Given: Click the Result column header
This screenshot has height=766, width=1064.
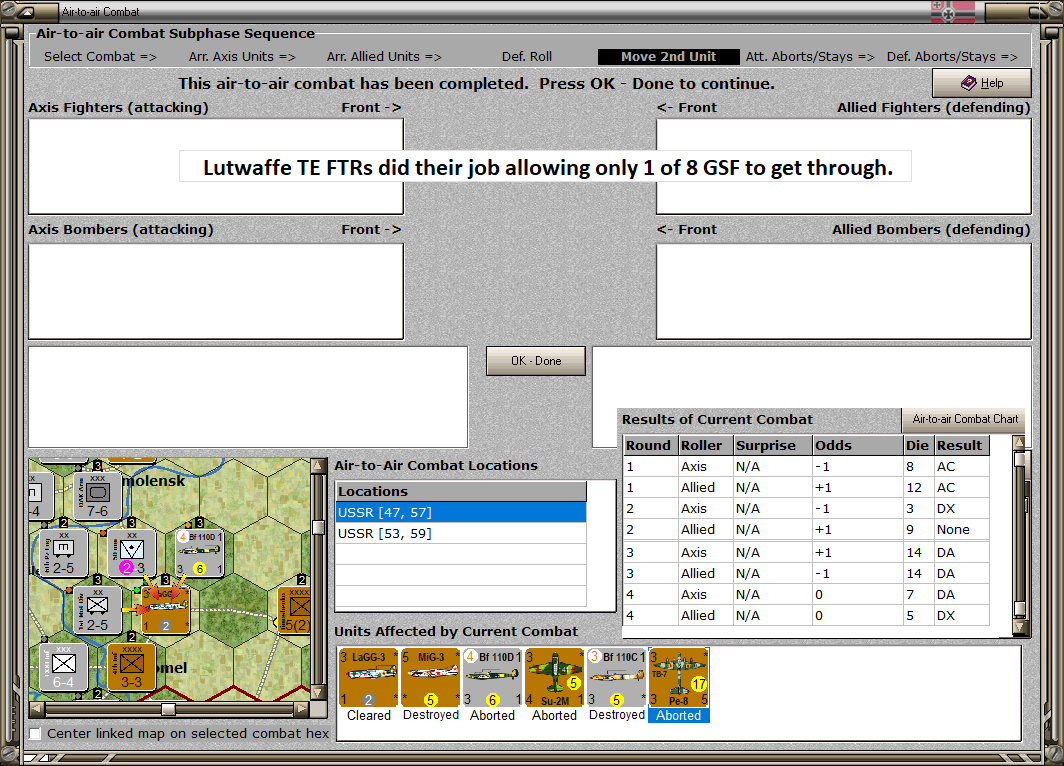Looking at the screenshot, I should pos(962,446).
